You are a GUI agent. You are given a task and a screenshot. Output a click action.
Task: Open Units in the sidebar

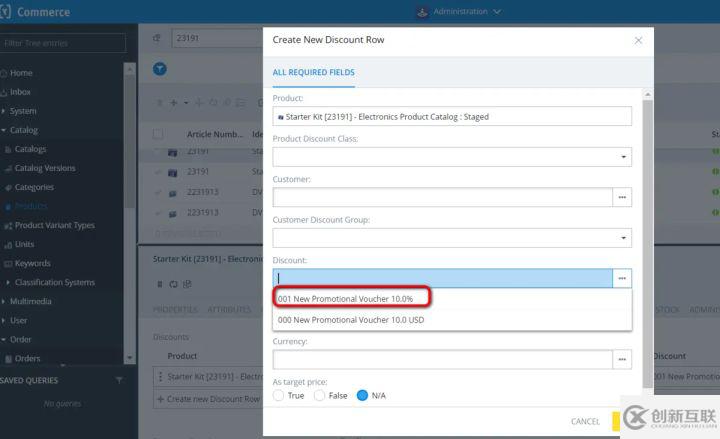(x=24, y=244)
